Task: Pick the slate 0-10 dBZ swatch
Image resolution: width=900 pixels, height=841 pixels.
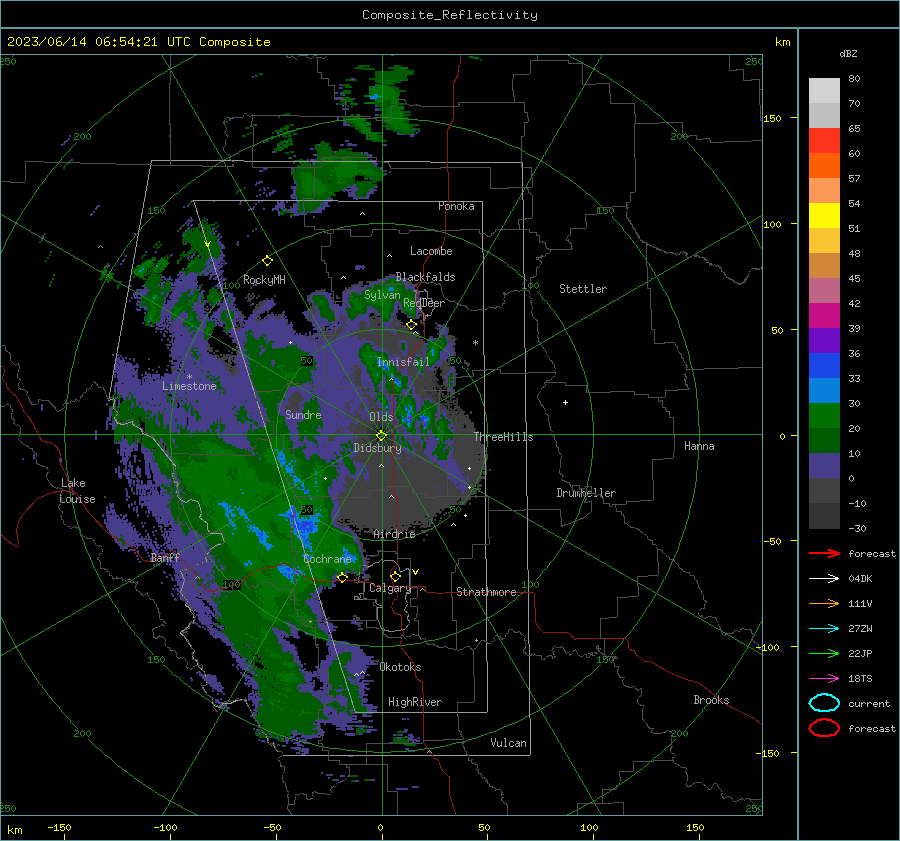Action: pos(824,466)
